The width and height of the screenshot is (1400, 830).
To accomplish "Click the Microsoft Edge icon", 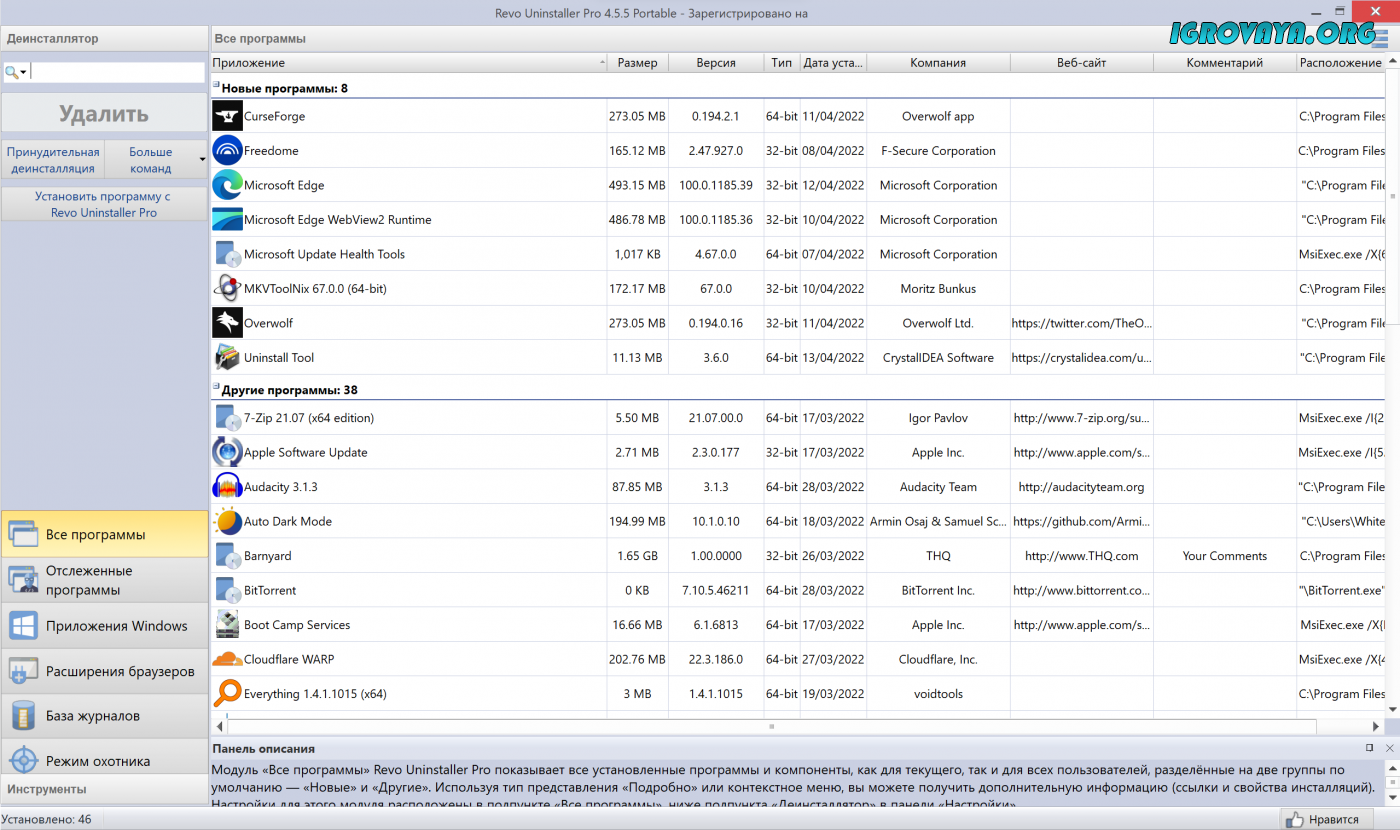I will point(227,185).
